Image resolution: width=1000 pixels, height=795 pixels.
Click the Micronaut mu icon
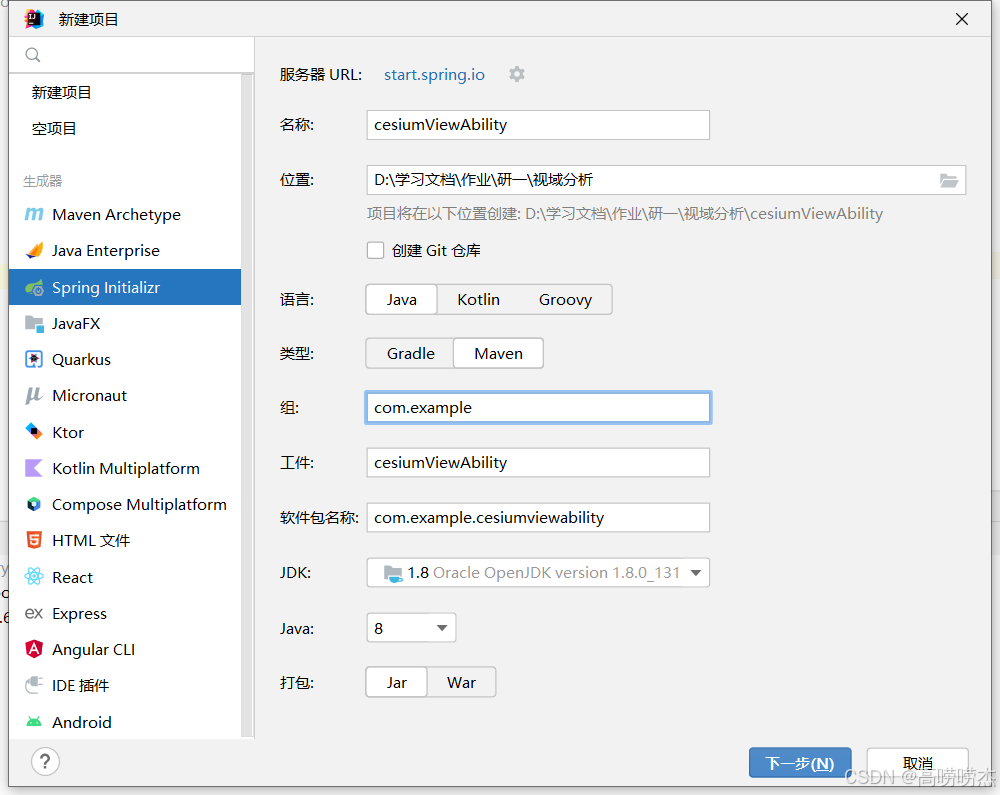pyautogui.click(x=34, y=396)
